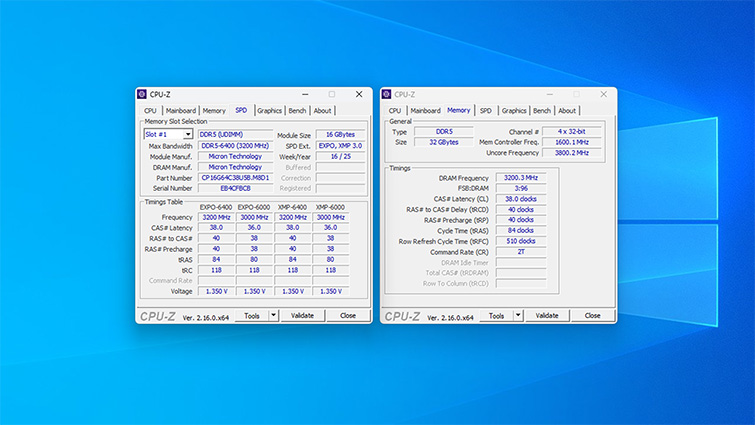Viewport: 755px width, 425px height.
Task: Open the Mainboard tab in left CPU-Z window
Action: 181,111
